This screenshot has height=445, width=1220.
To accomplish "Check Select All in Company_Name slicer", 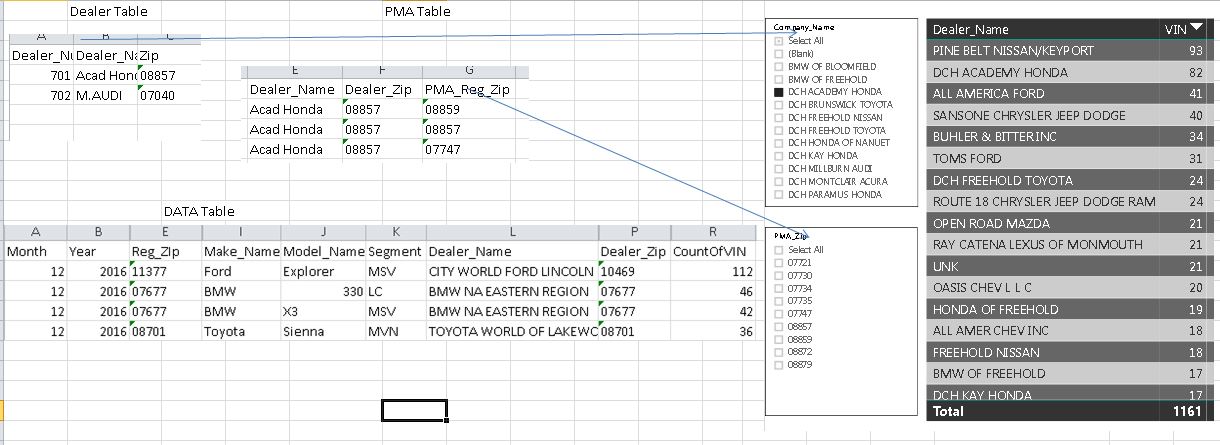I will [x=779, y=41].
